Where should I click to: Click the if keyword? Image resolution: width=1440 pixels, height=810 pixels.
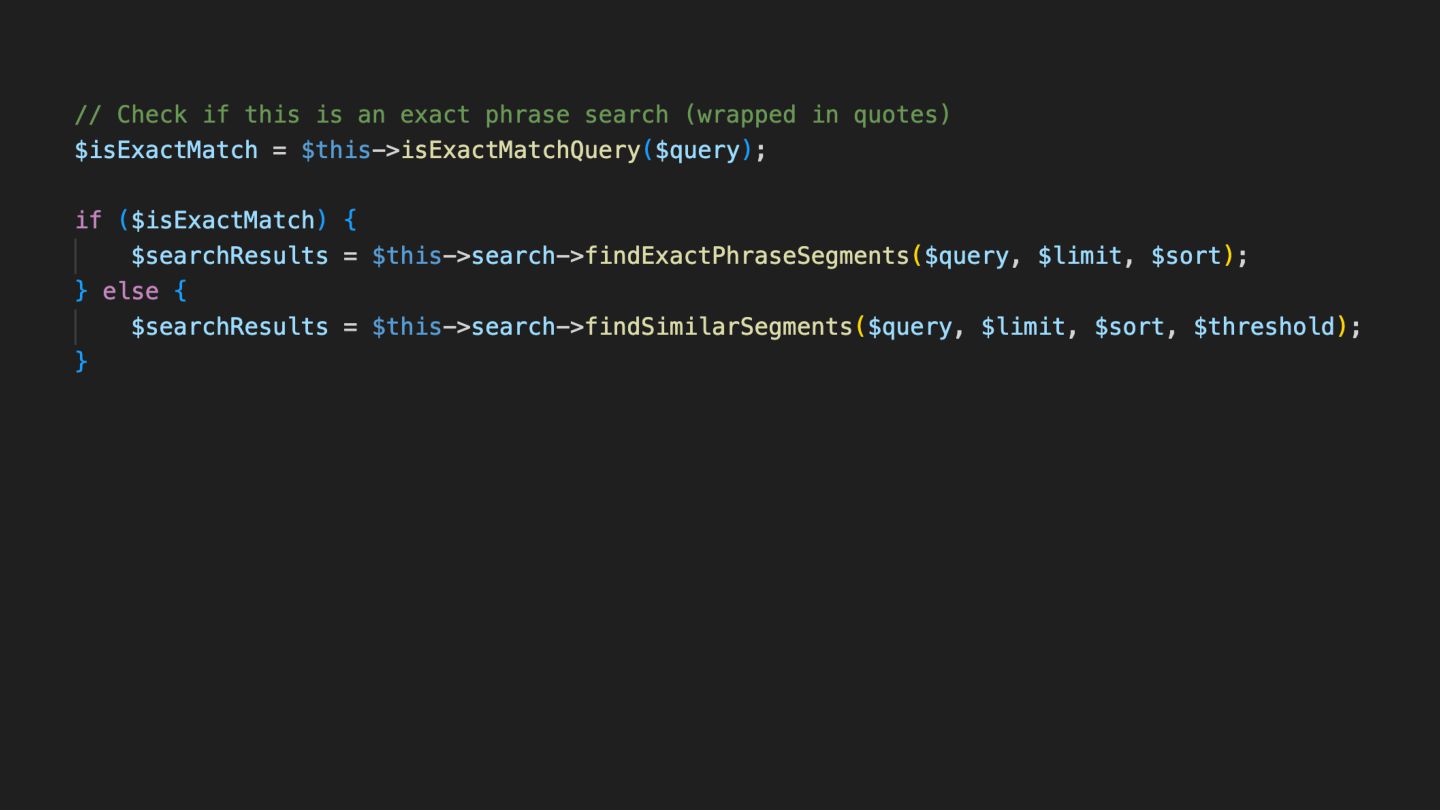click(x=88, y=220)
